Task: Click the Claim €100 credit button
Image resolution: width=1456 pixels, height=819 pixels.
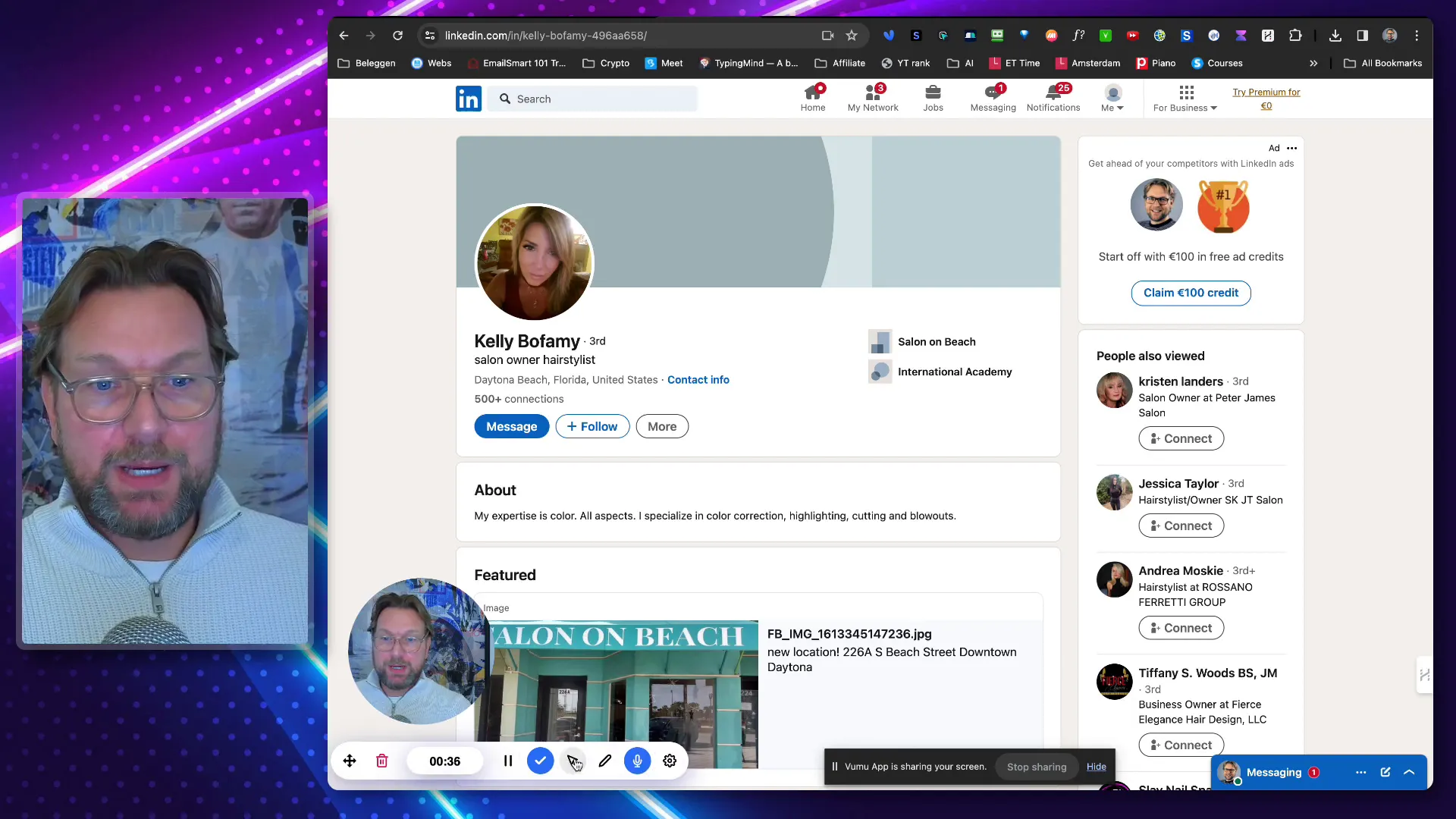Action: (1190, 292)
